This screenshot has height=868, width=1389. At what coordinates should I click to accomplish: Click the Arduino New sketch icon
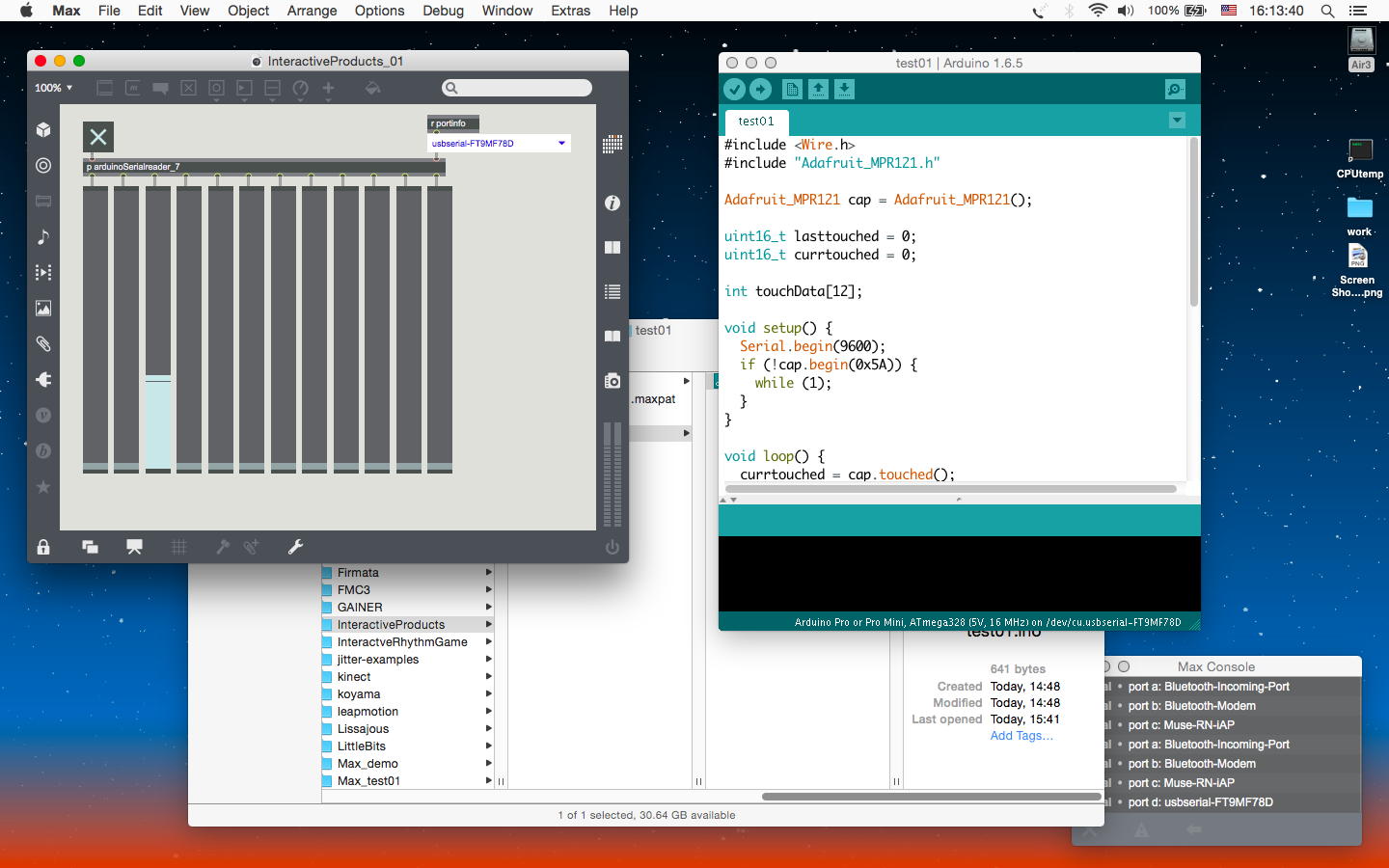tap(792, 90)
